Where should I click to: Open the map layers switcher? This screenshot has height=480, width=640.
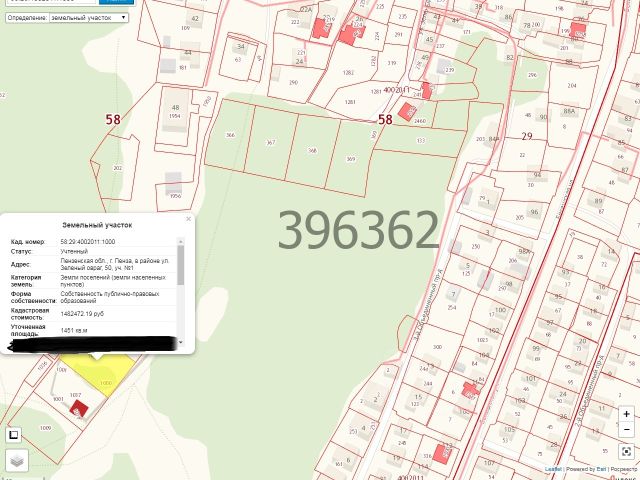pos(18,460)
